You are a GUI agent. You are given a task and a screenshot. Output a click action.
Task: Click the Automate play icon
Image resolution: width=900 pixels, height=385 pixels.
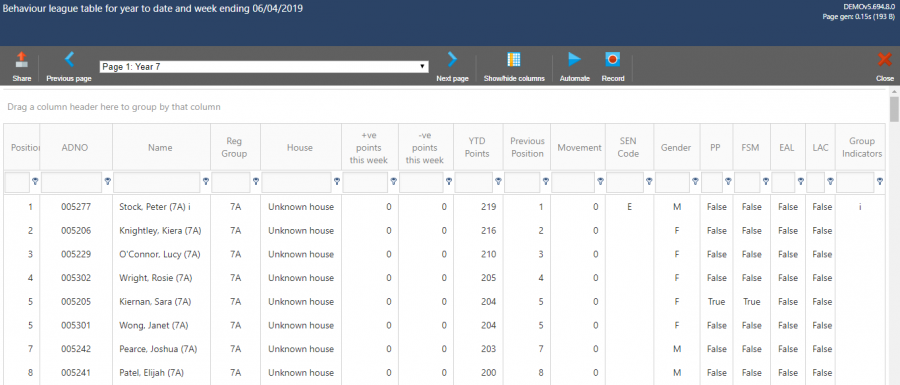coord(575,59)
